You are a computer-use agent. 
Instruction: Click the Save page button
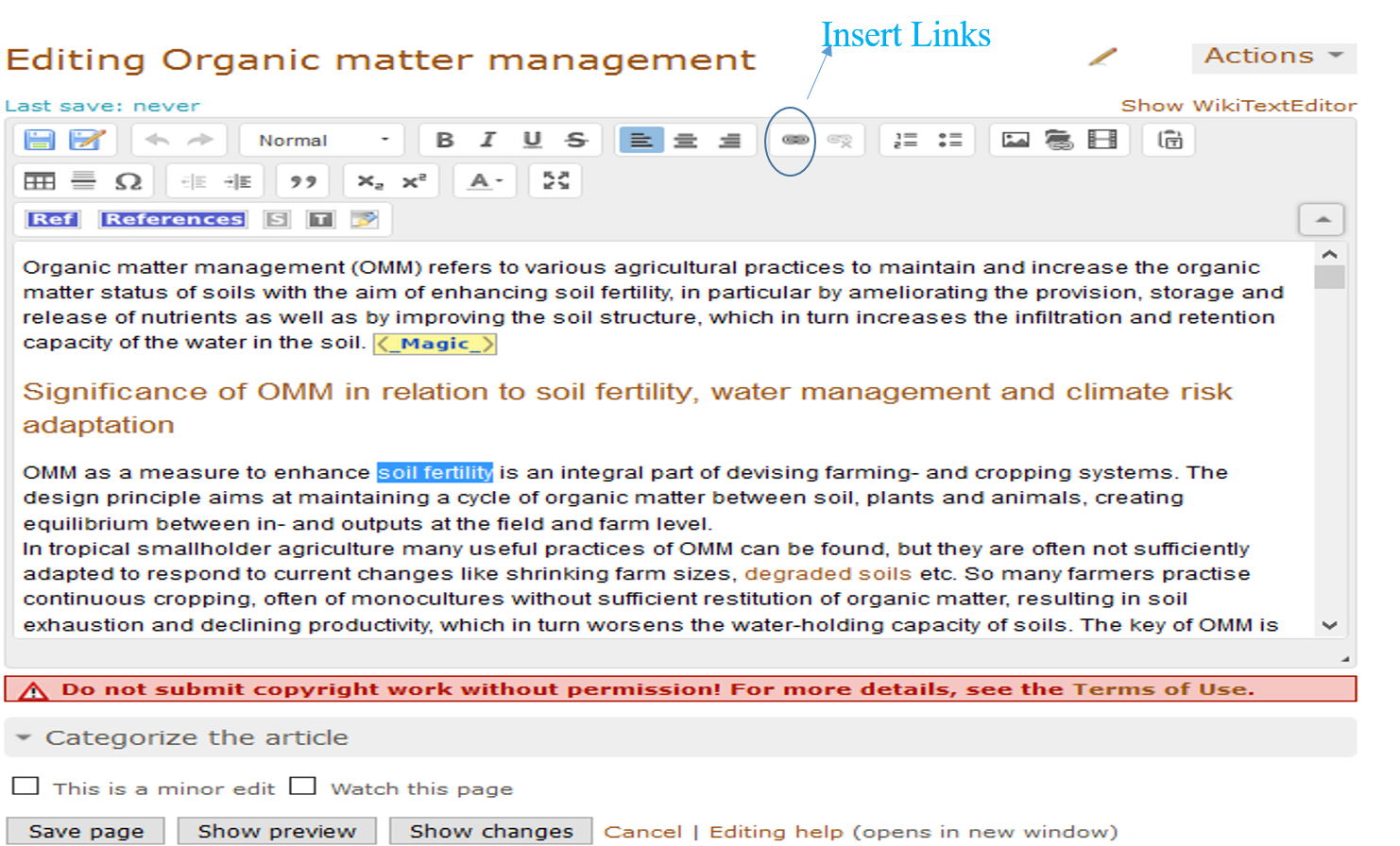click(86, 831)
